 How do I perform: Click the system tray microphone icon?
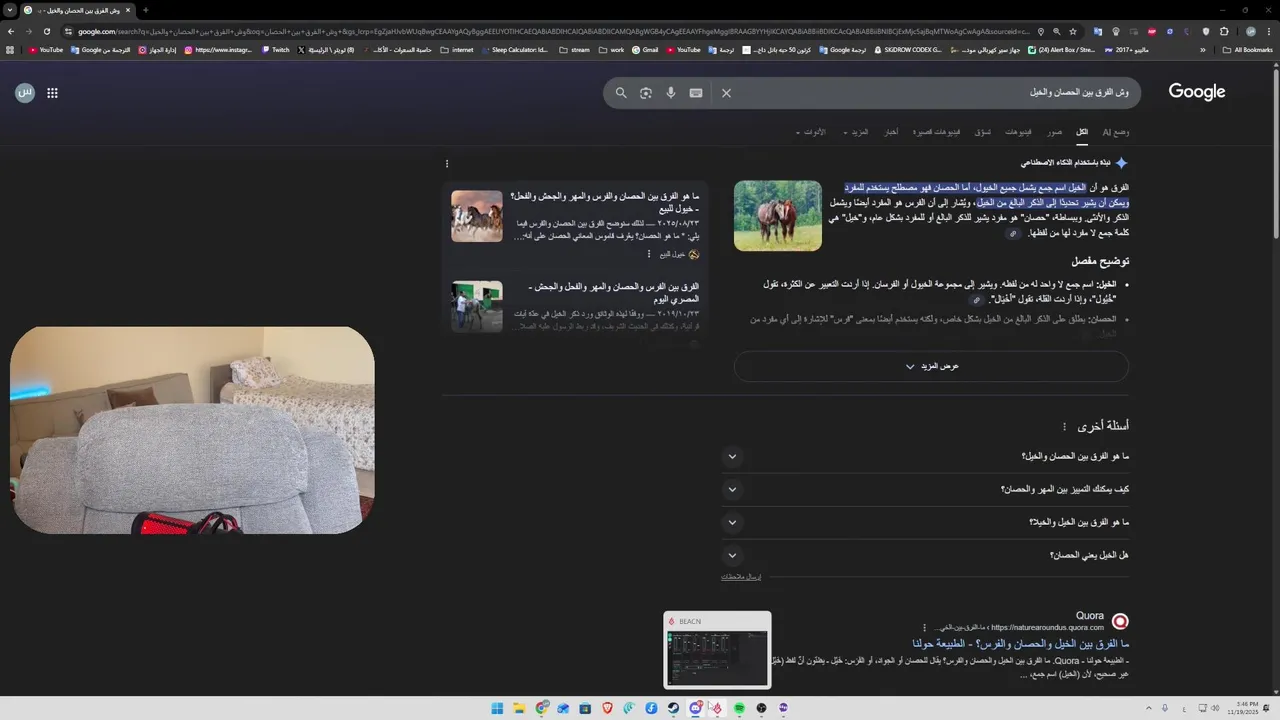coord(1164,708)
